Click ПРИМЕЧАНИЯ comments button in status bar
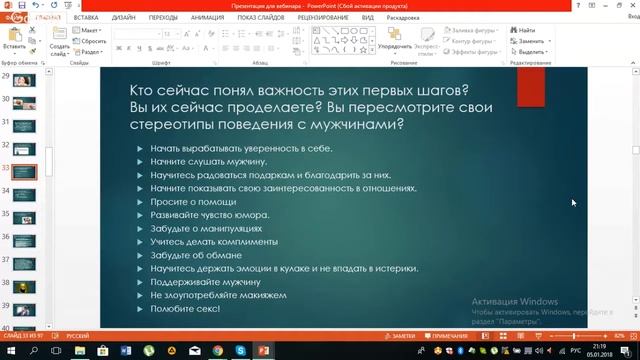 tap(446, 336)
